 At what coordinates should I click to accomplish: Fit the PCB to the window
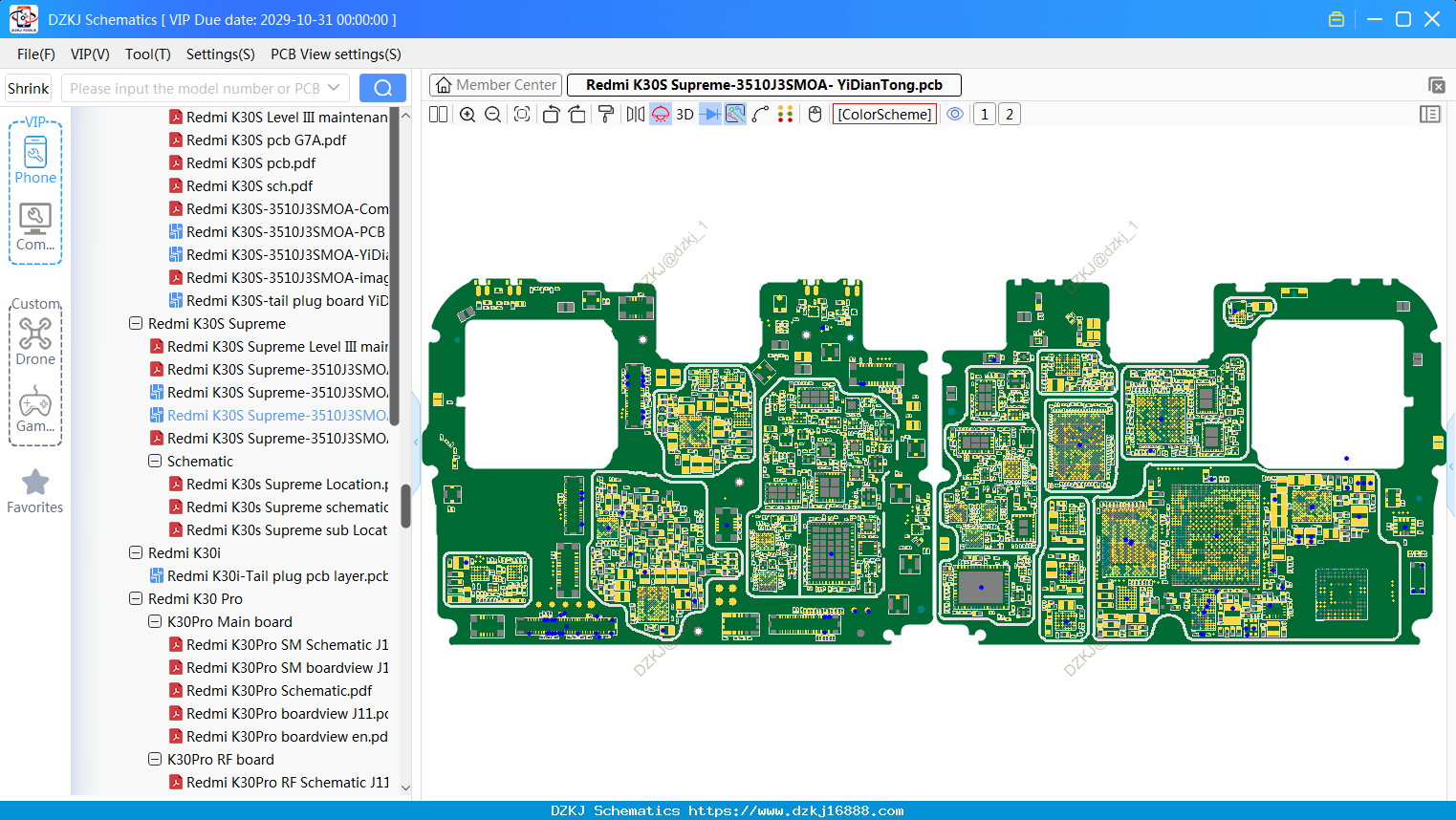[x=522, y=115]
